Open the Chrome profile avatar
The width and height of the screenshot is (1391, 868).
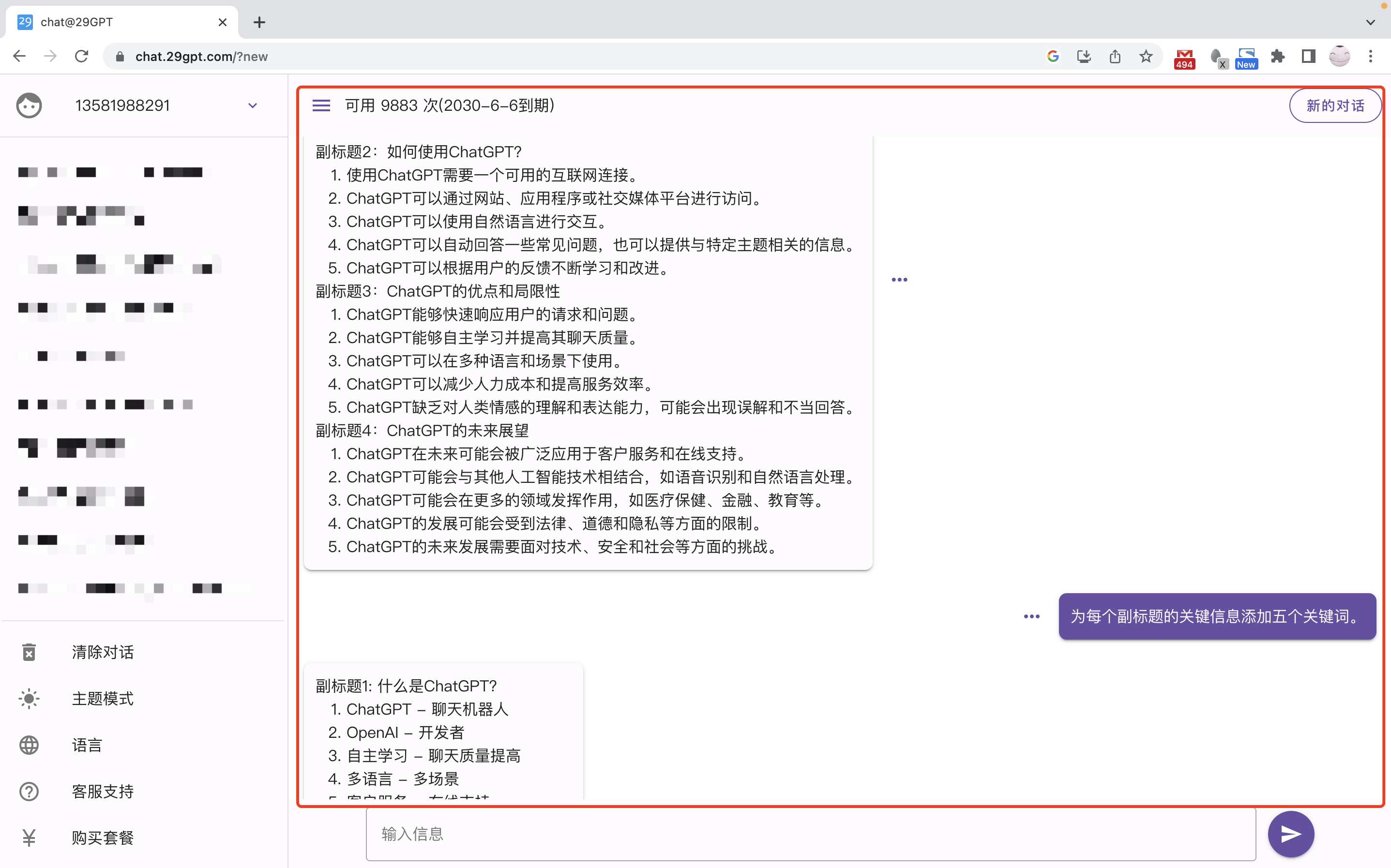[1339, 56]
